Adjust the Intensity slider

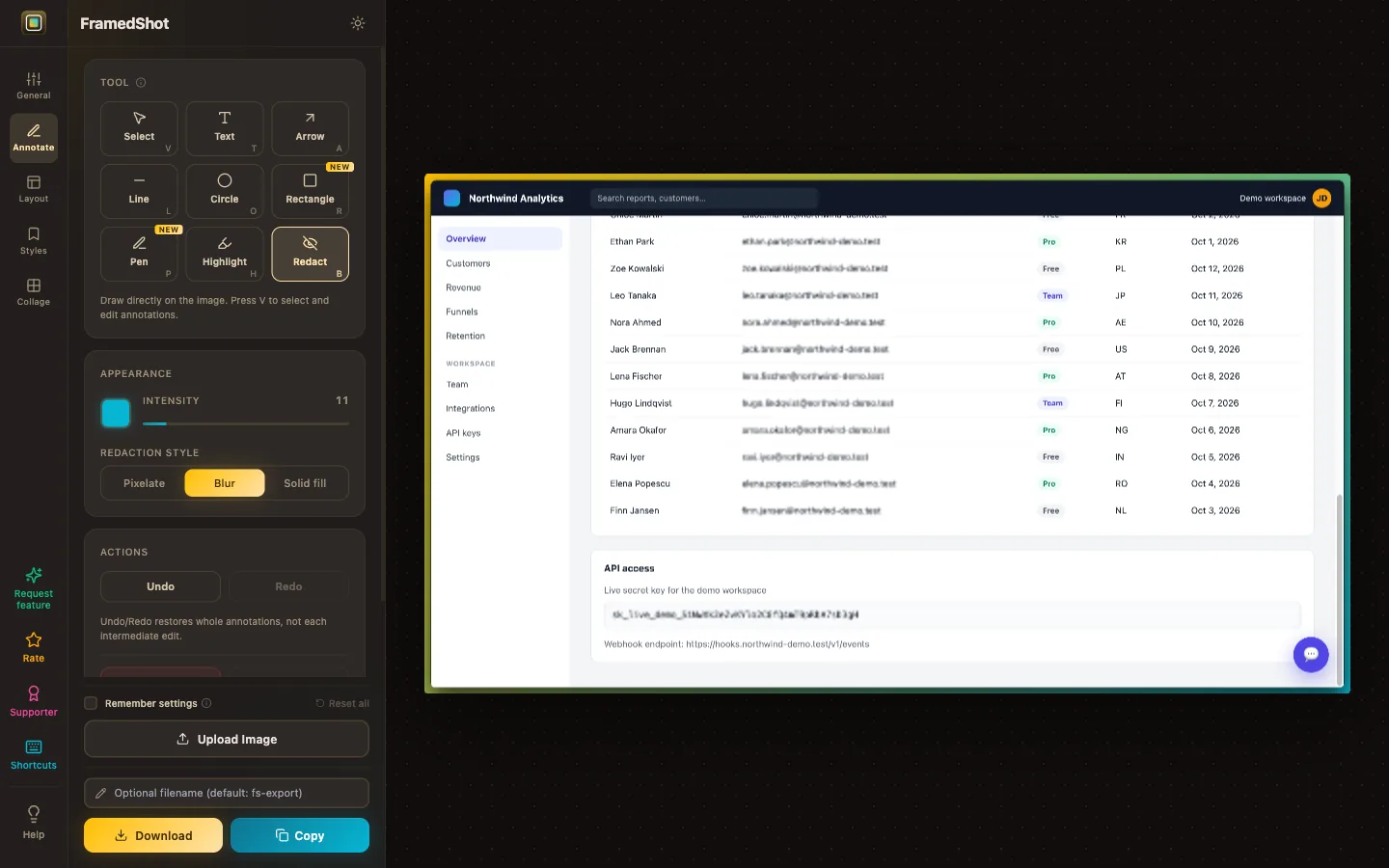(x=246, y=423)
